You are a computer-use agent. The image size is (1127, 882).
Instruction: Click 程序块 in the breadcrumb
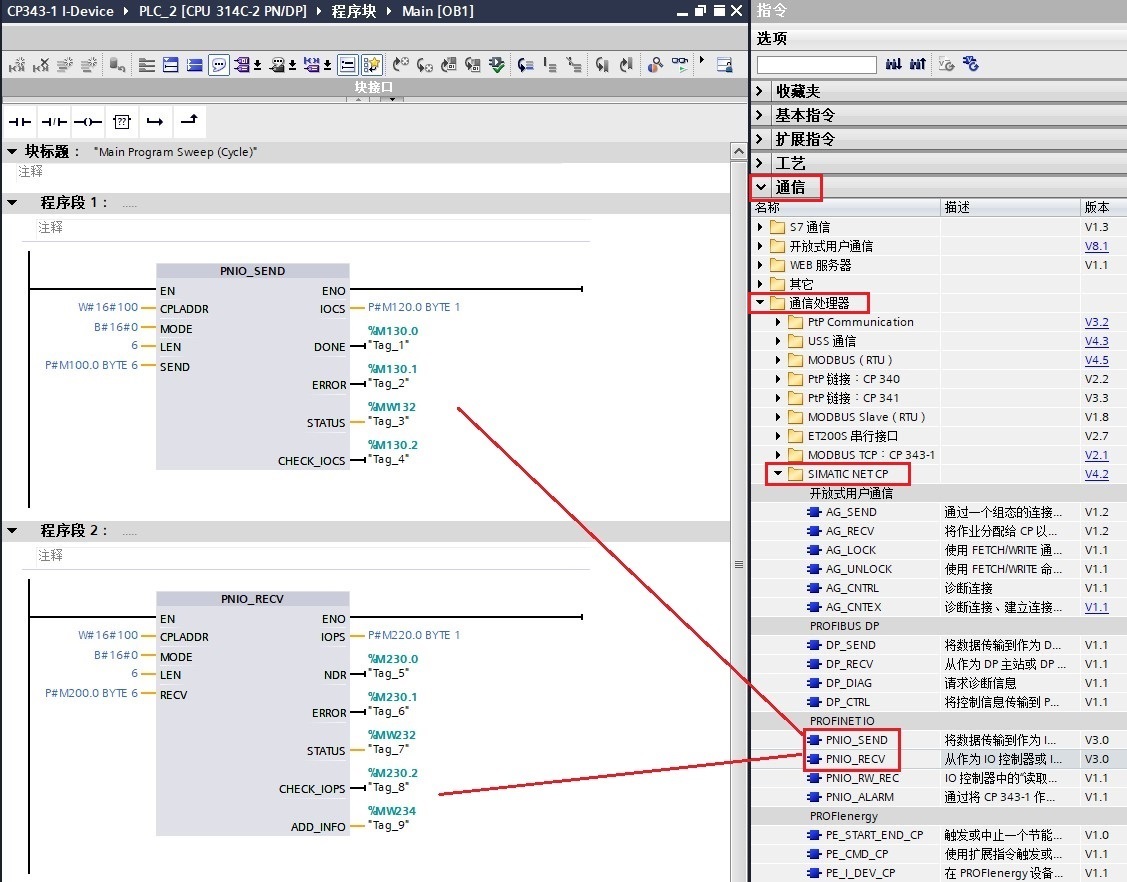354,11
